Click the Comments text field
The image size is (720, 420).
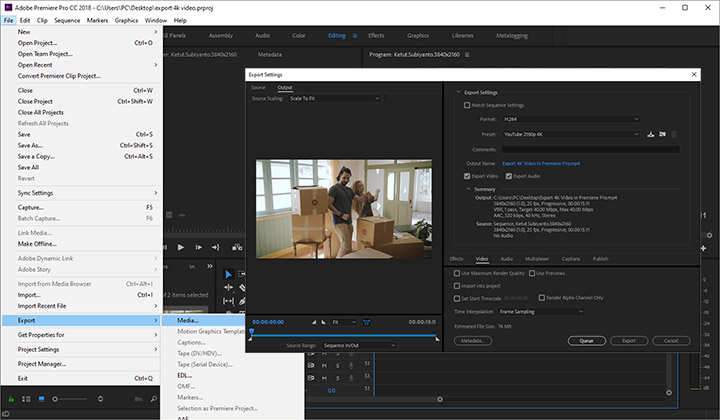tap(590, 149)
